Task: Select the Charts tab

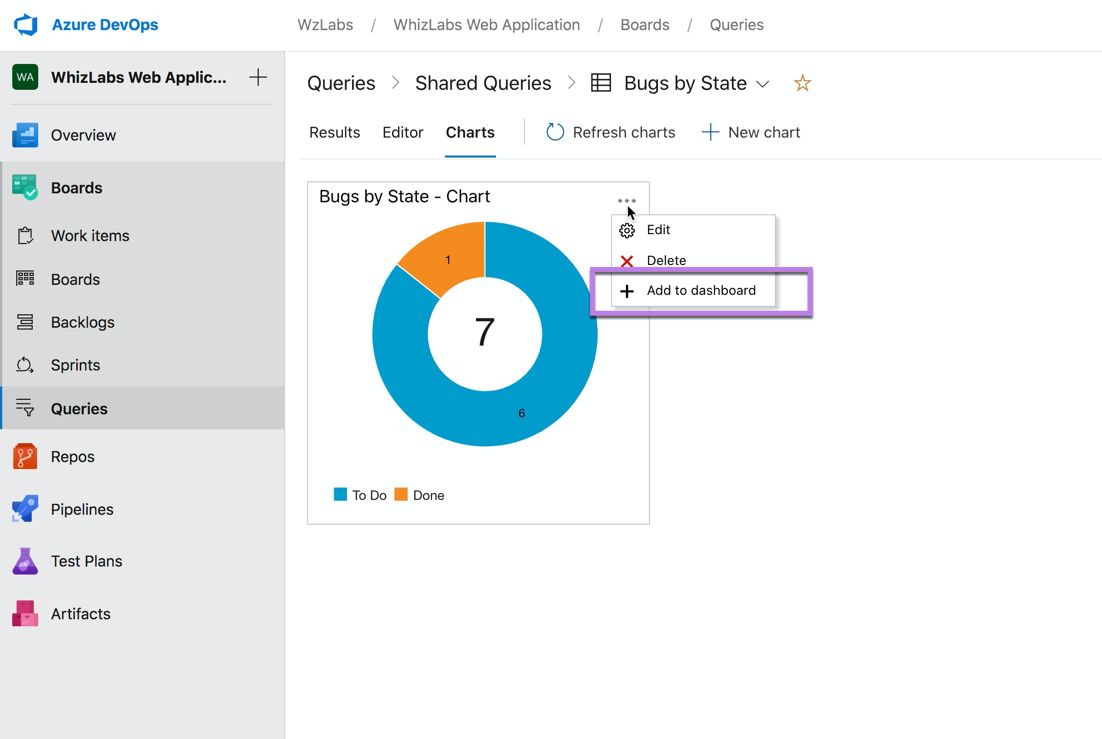Action: click(470, 132)
